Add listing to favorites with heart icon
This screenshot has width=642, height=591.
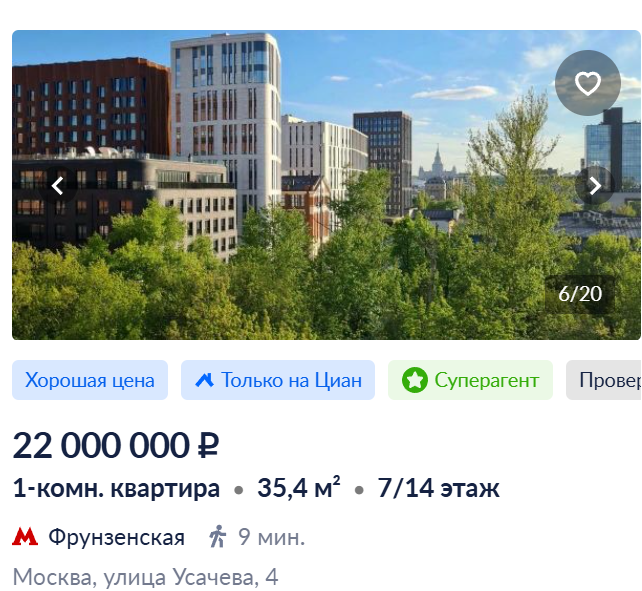click(x=588, y=83)
